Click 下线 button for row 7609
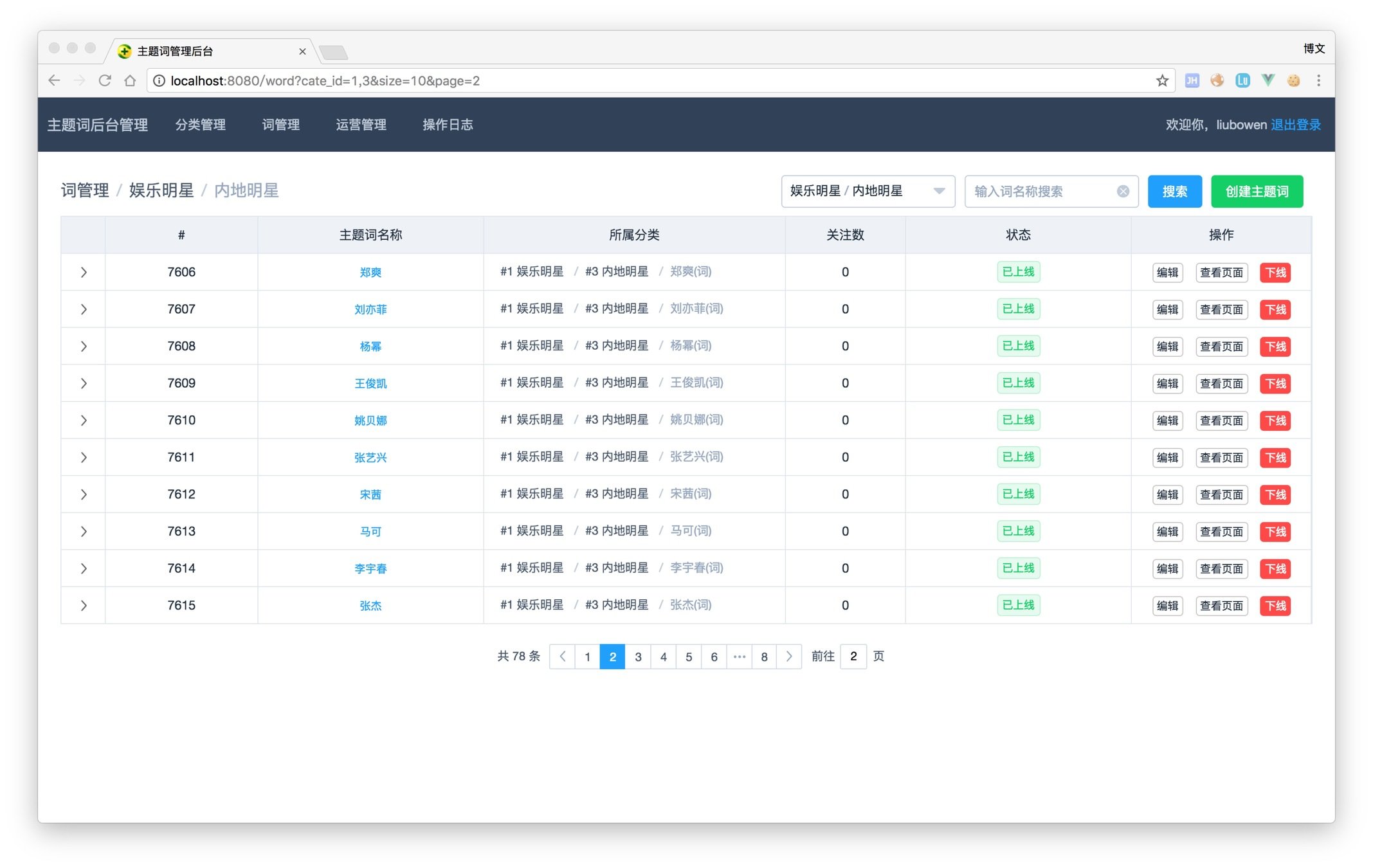 (x=1275, y=384)
